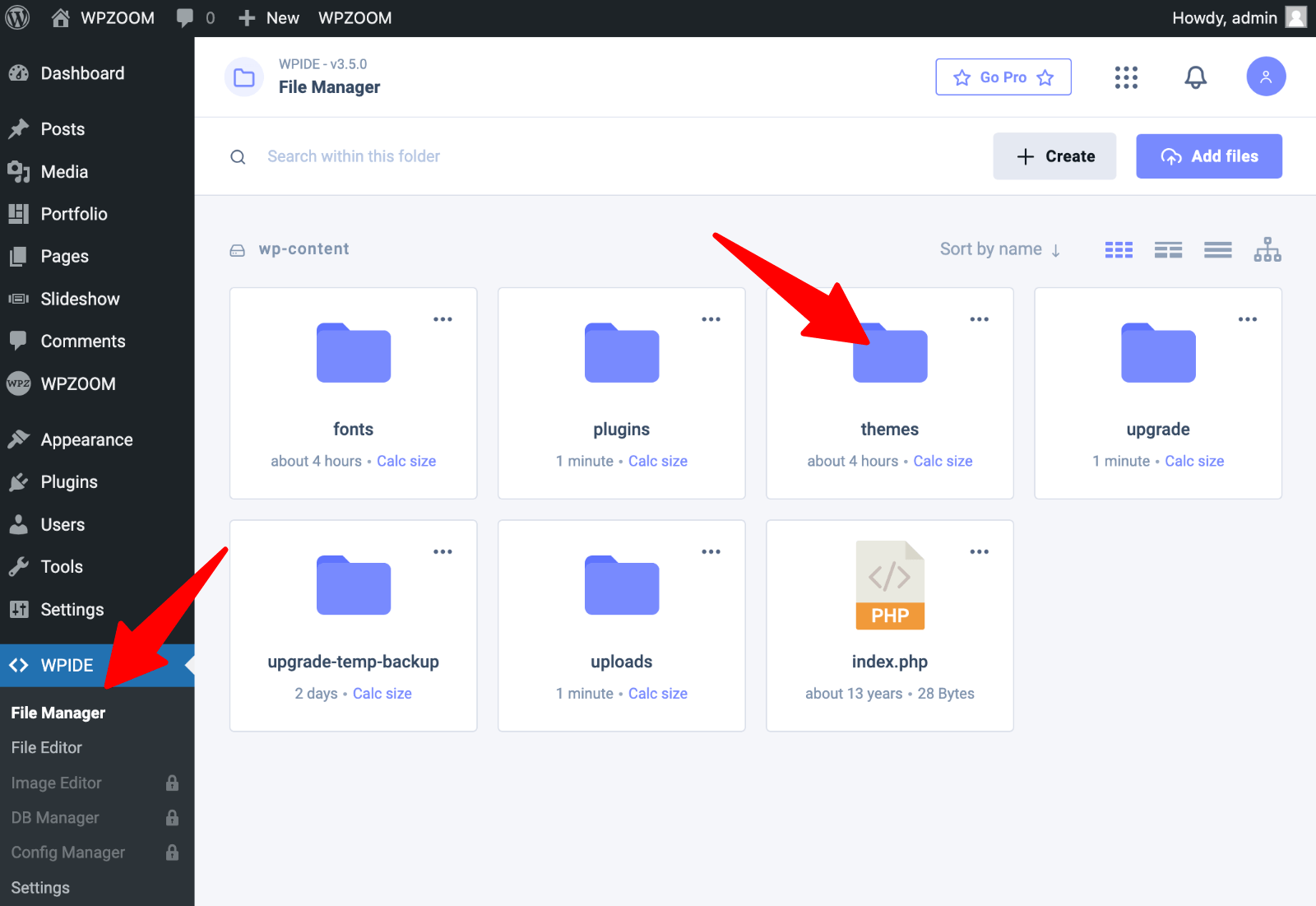This screenshot has height=906, width=1316.
Task: Open notifications bell
Action: [1195, 77]
